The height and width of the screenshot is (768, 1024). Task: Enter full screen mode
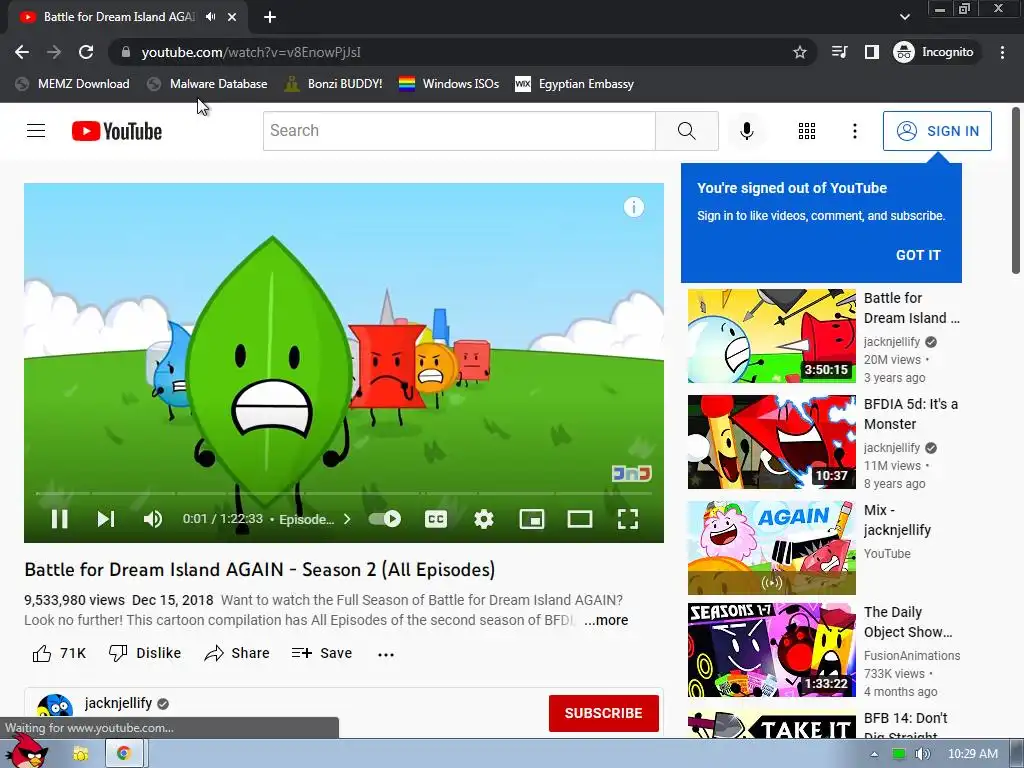(628, 519)
